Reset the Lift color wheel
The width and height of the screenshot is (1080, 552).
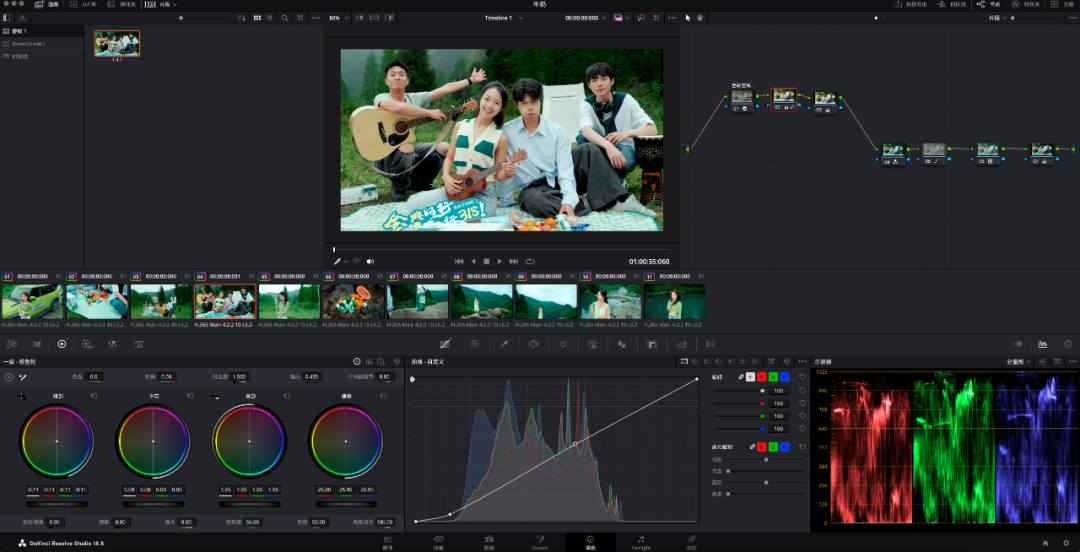92,397
